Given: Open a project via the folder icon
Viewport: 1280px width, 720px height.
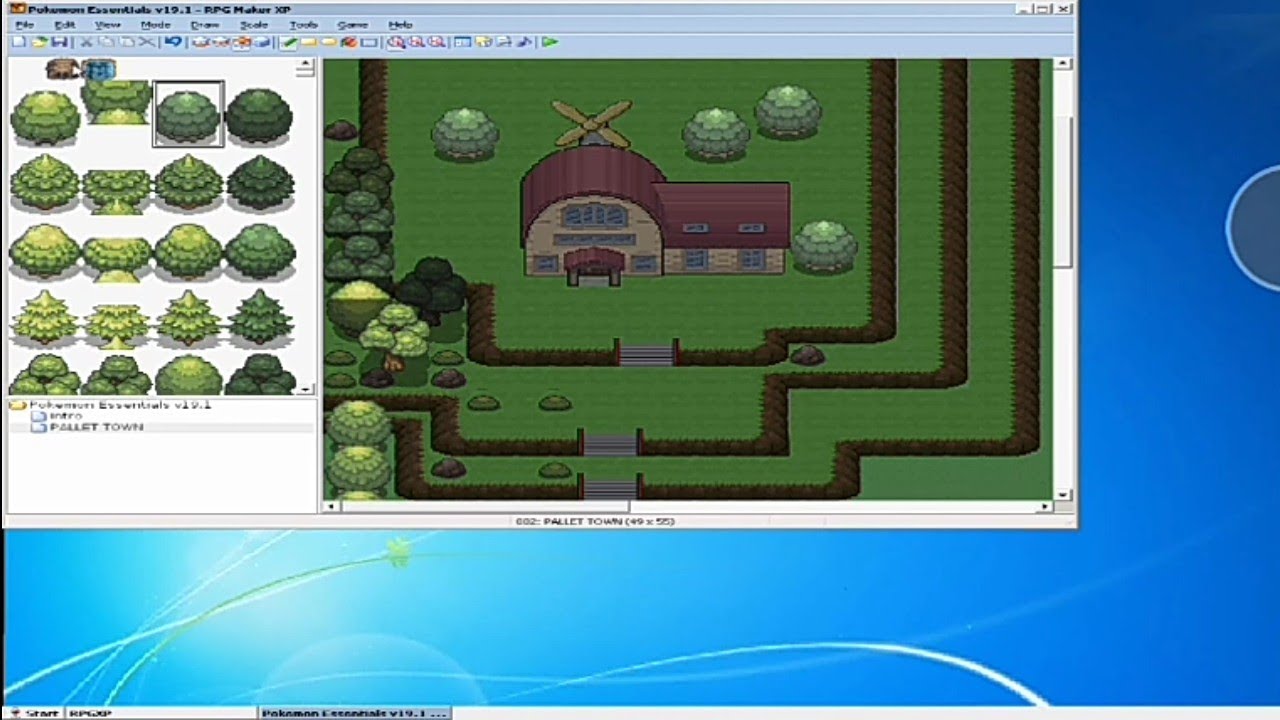Looking at the screenshot, I should 39,42.
